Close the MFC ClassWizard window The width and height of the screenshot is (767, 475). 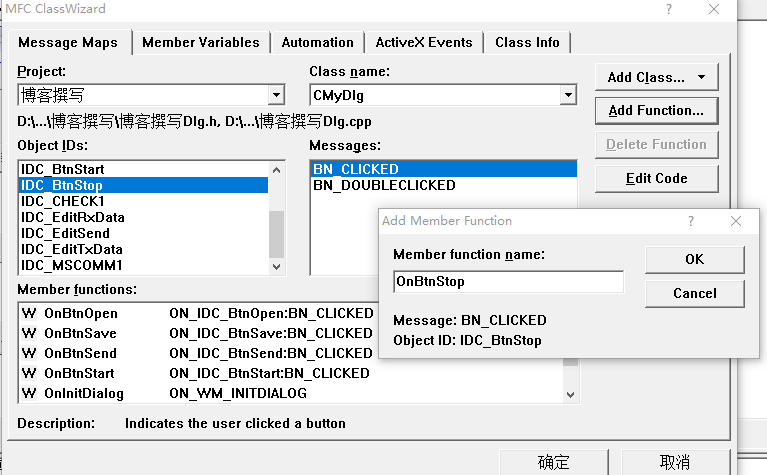click(714, 9)
